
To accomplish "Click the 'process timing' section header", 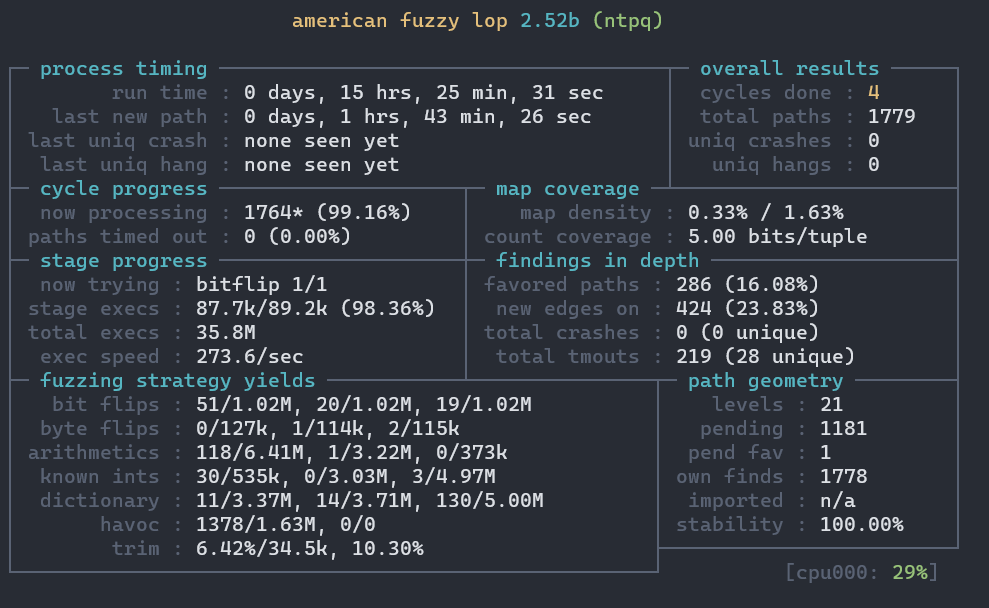I will tap(124, 69).
